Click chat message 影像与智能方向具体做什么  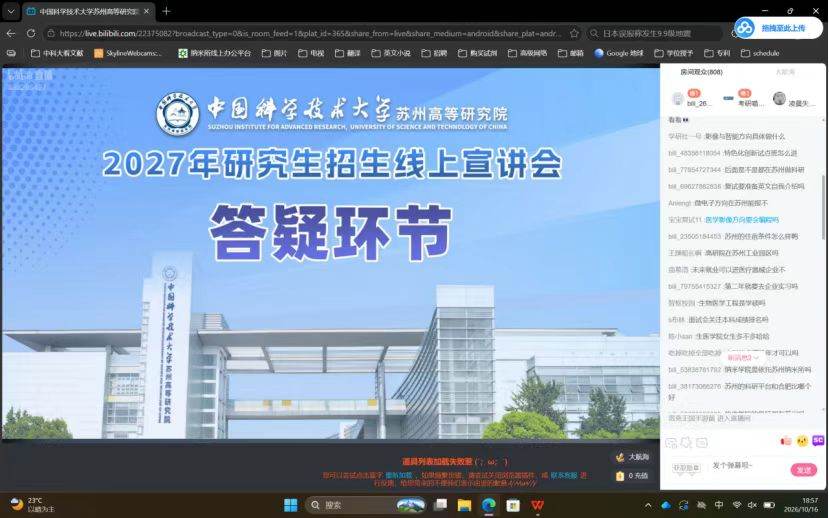click(745, 136)
